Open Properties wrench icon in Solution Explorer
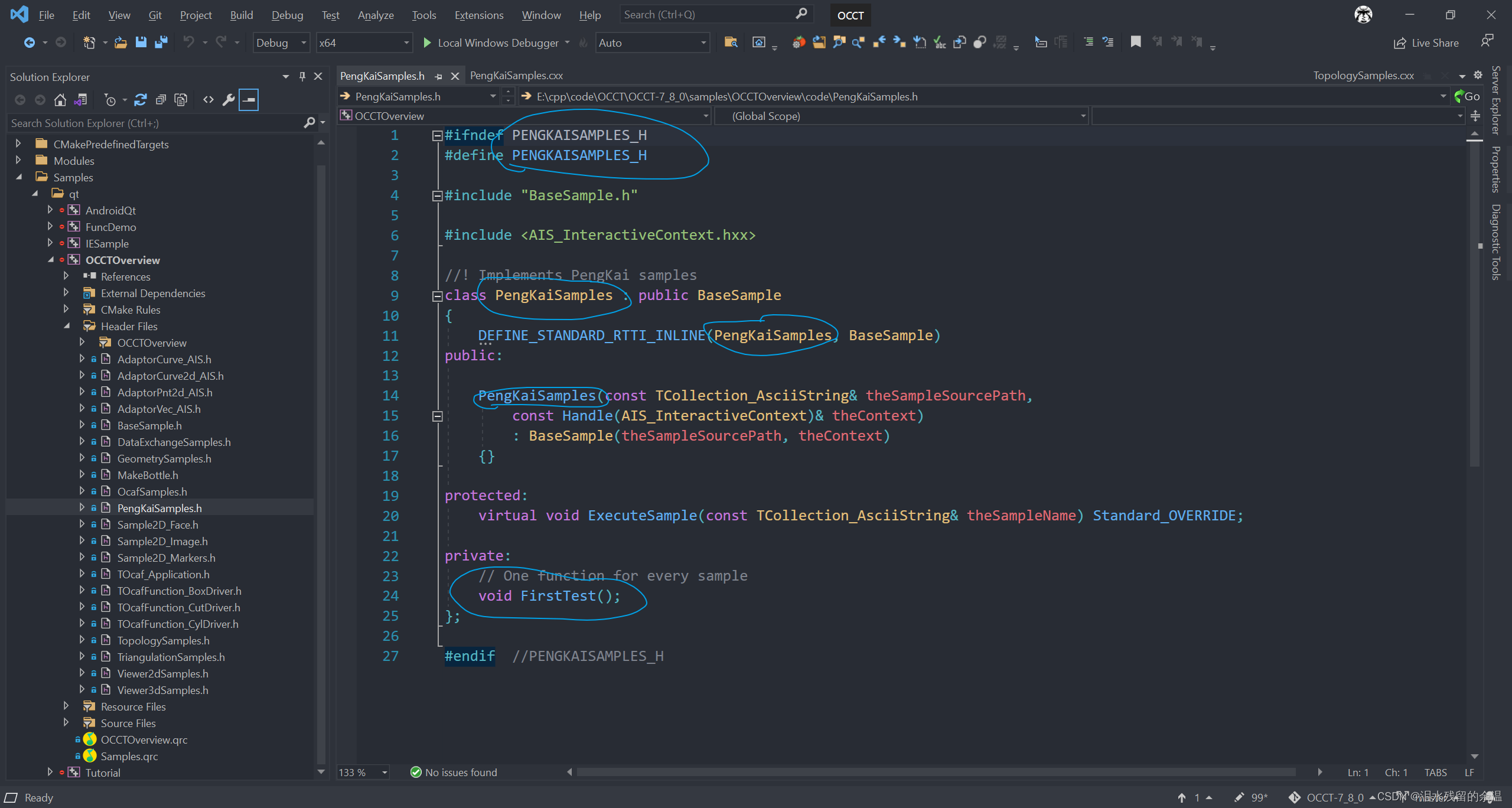Viewport: 1512px width, 808px height. coord(229,100)
